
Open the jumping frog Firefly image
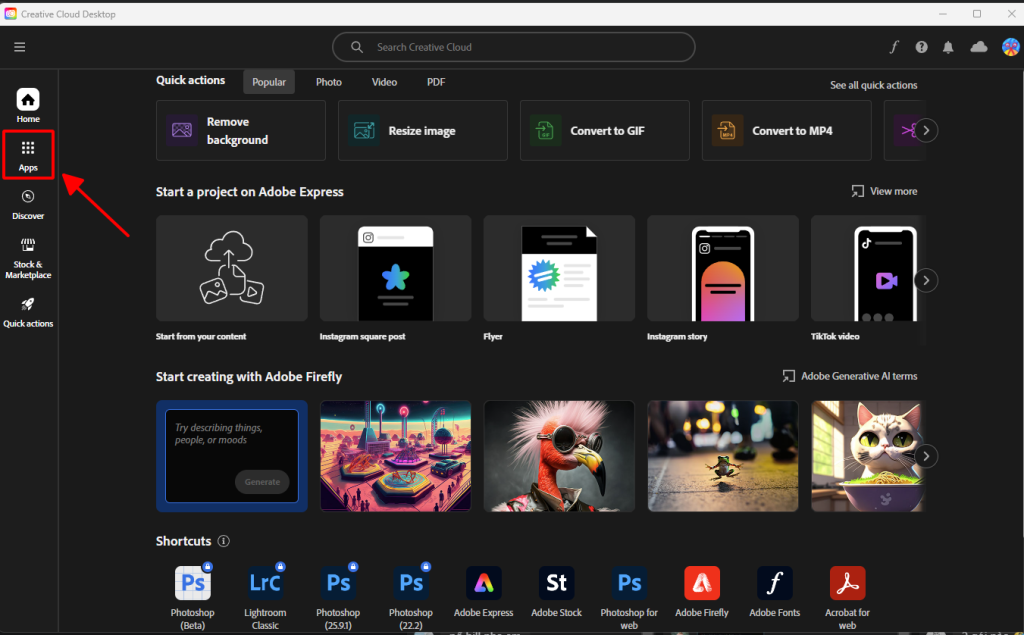[x=722, y=456]
